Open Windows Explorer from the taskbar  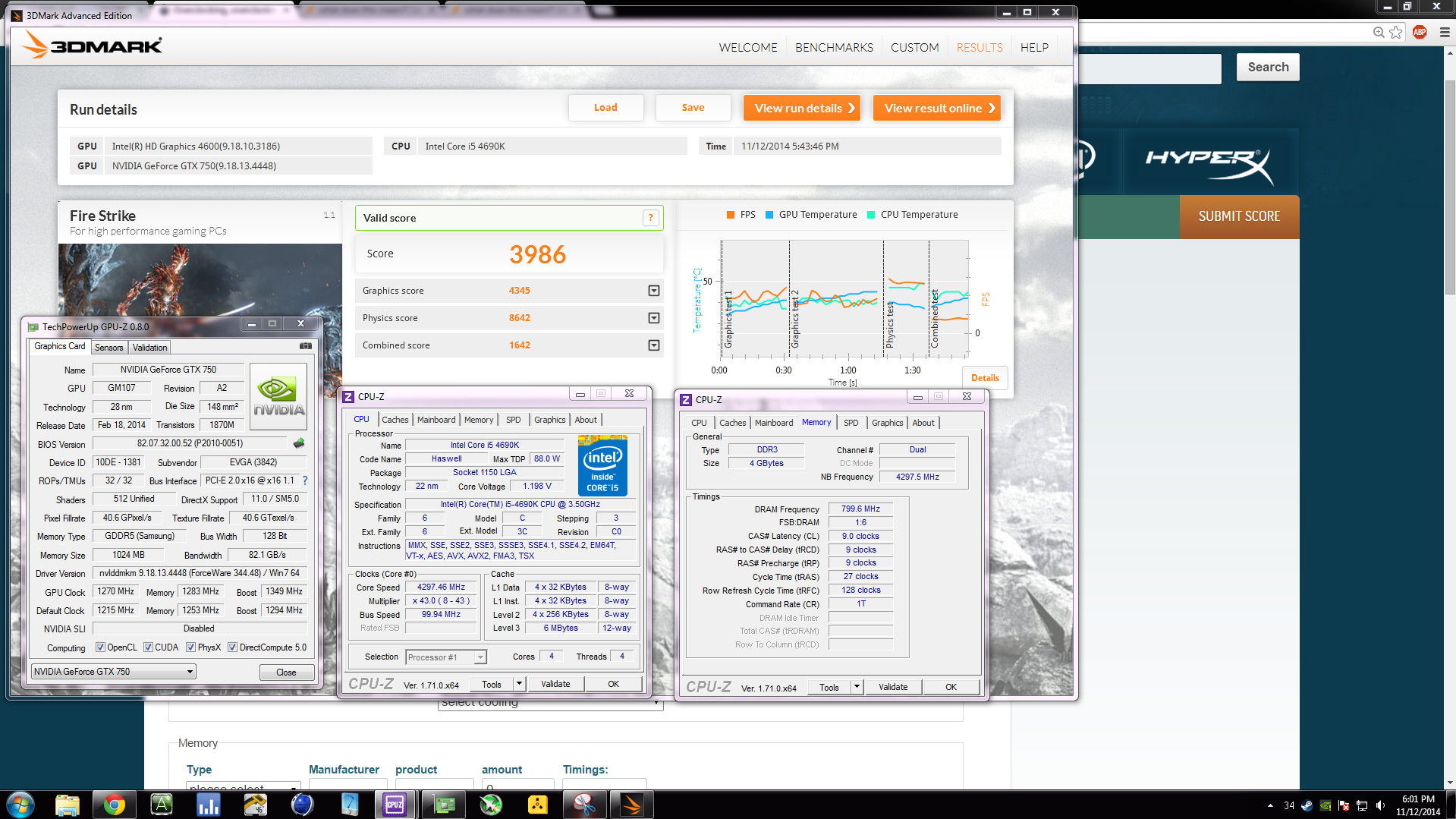(68, 805)
